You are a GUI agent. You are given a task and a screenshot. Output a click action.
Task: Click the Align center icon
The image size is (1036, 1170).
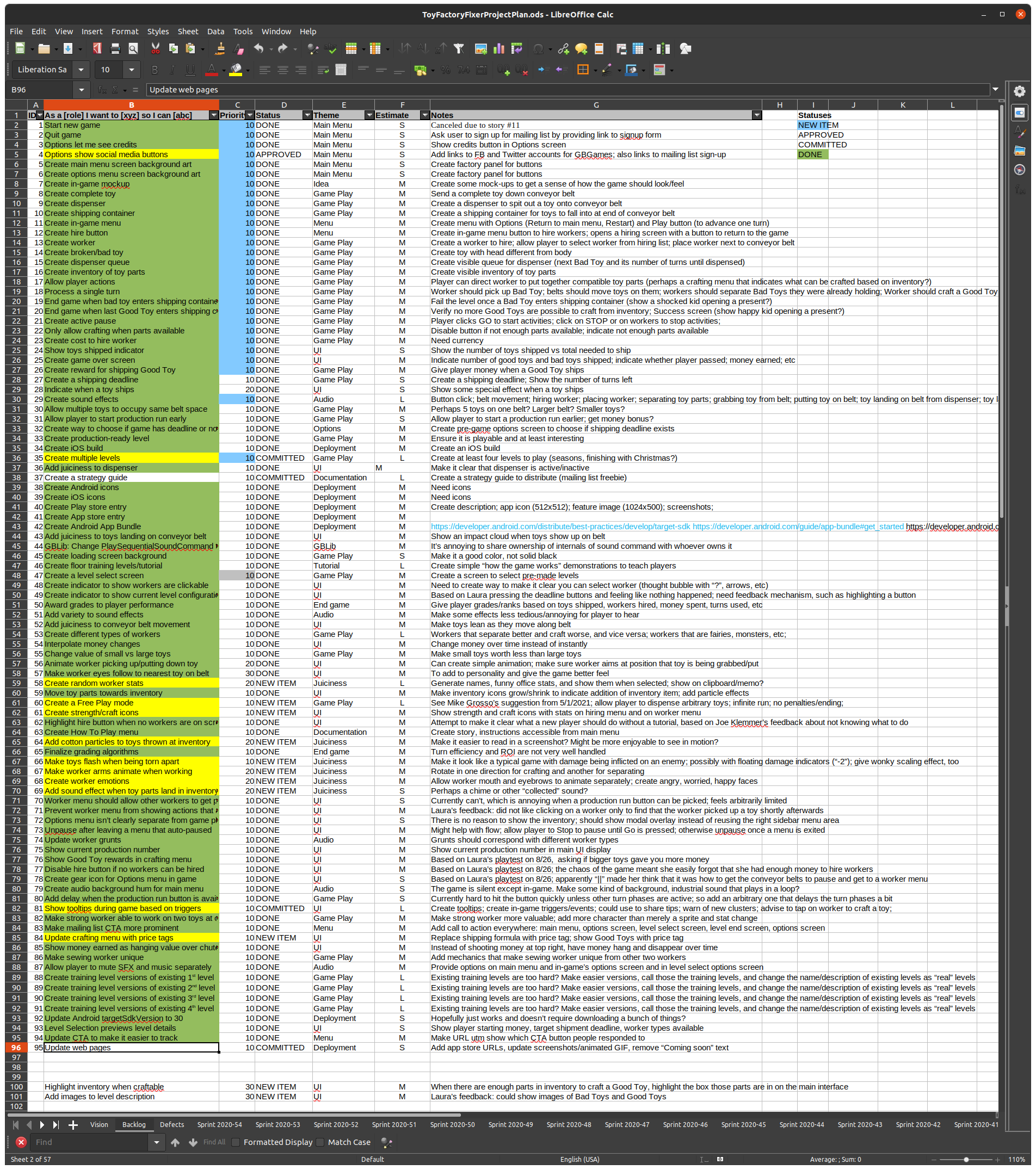point(283,70)
